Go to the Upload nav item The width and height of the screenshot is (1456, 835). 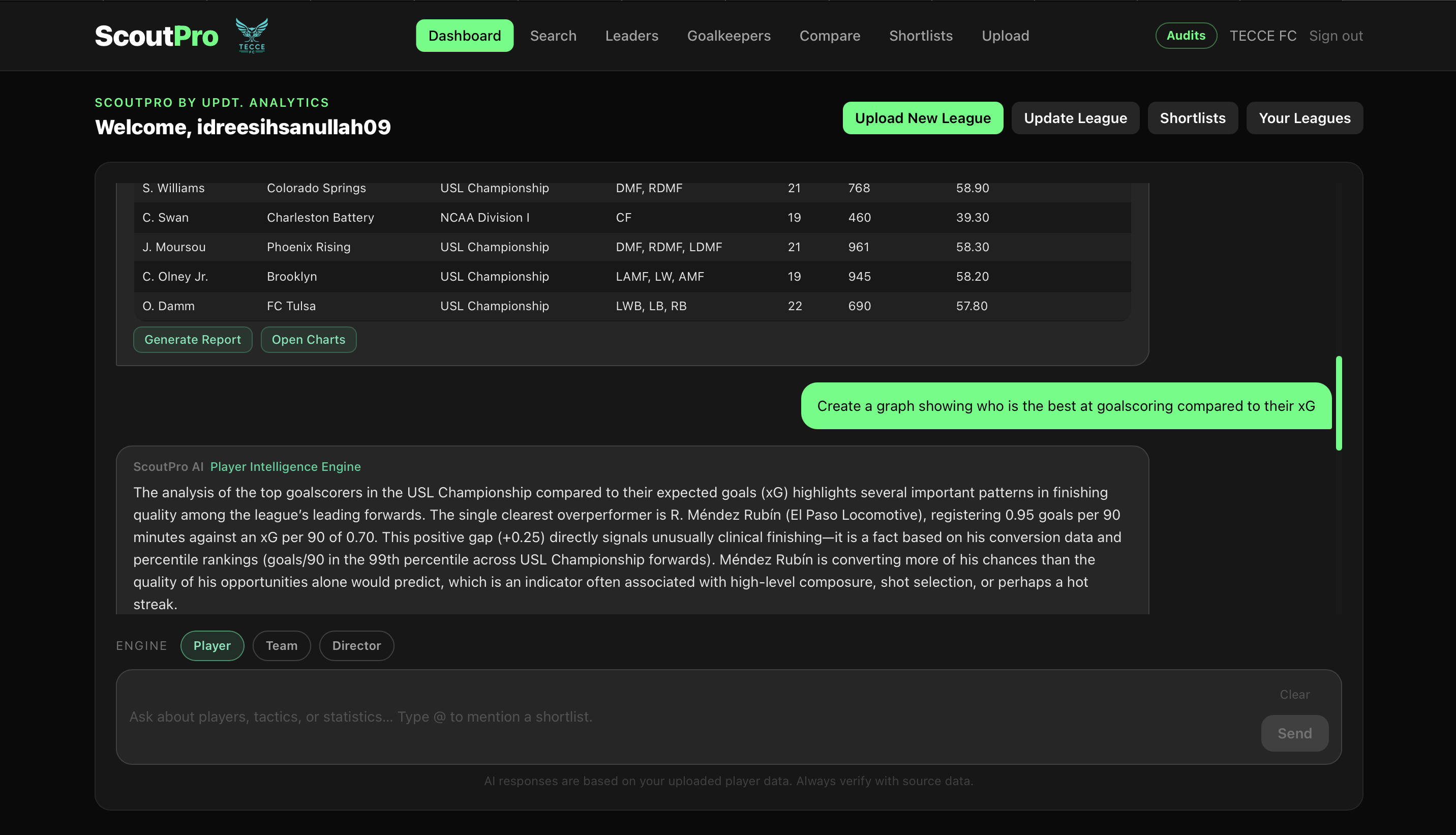pos(1006,36)
